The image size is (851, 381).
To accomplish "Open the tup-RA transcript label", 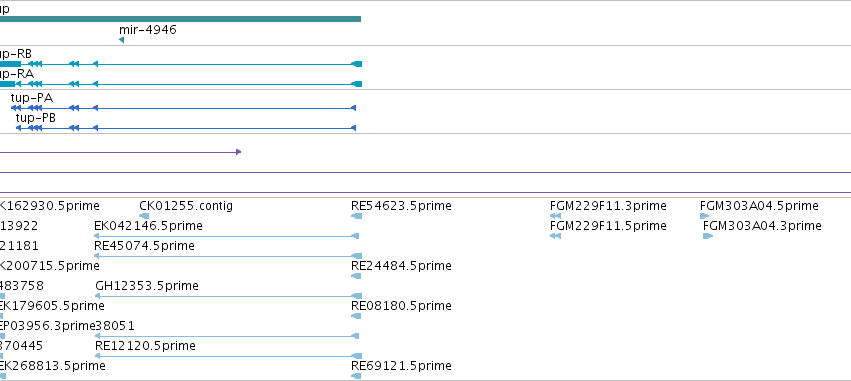I will click(x=17, y=74).
